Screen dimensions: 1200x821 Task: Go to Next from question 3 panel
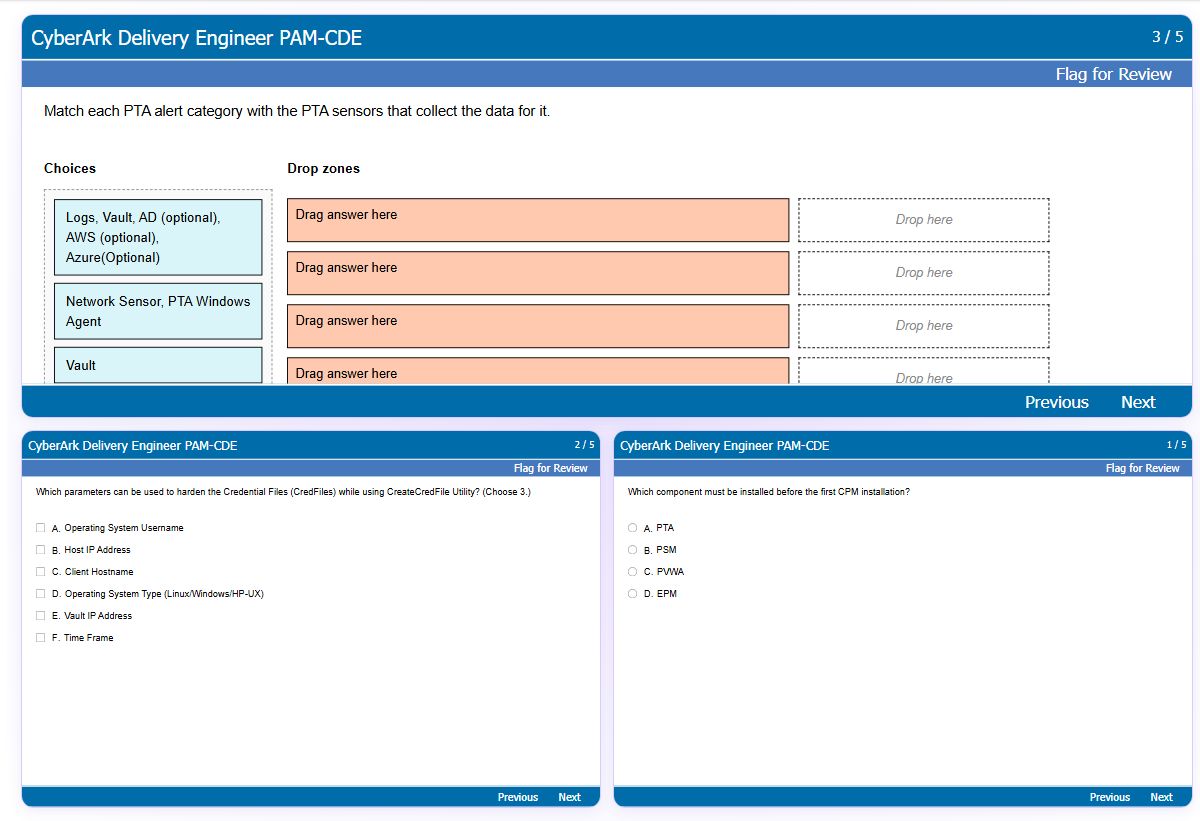click(1138, 402)
